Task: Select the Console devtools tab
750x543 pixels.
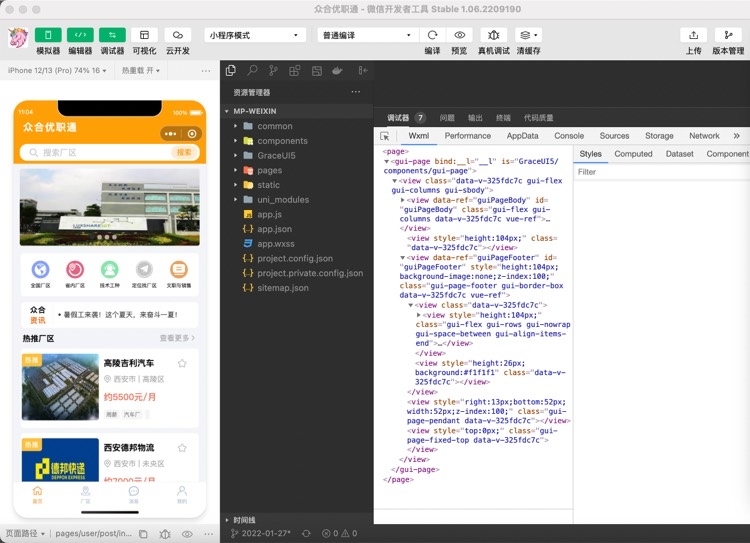Action: (x=569, y=136)
